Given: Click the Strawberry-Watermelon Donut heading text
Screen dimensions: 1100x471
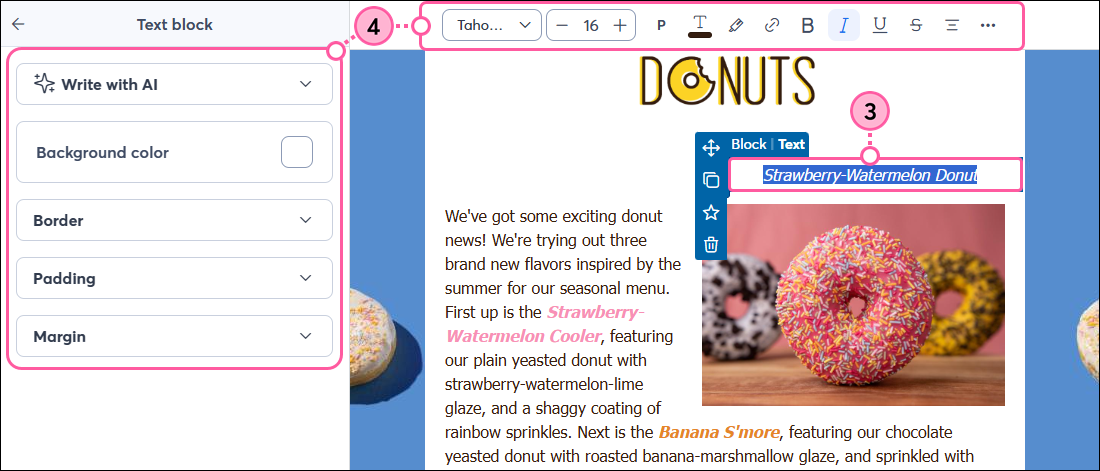Looking at the screenshot, I should 870,175.
